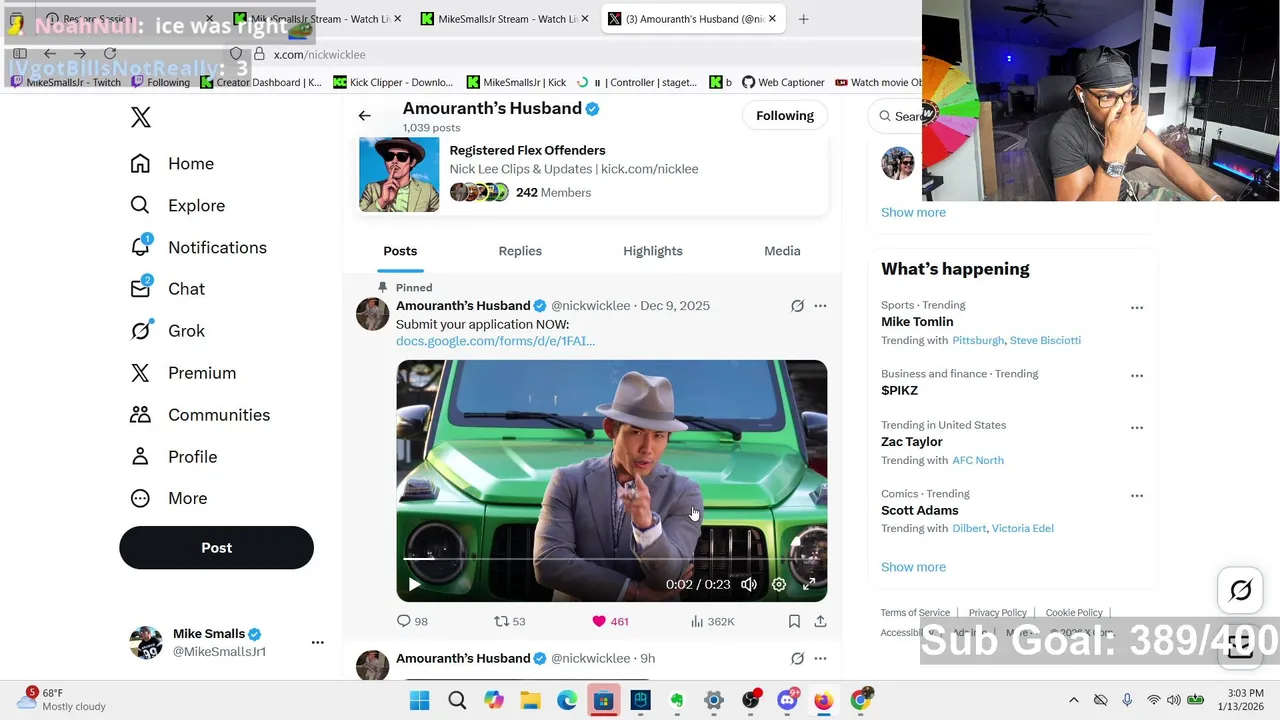Open the AFC North trending link

[x=978, y=461]
